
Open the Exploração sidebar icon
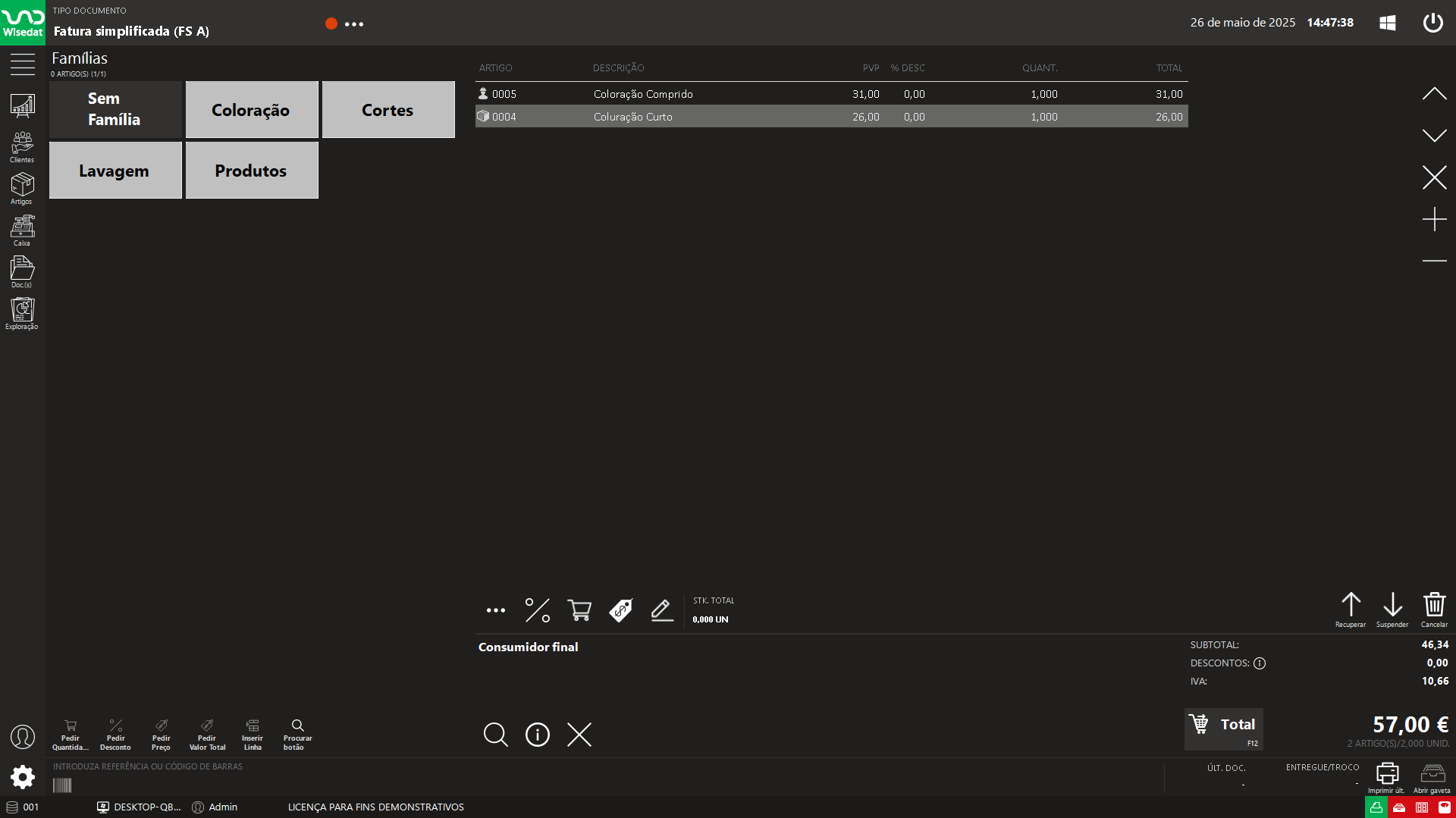click(x=22, y=313)
